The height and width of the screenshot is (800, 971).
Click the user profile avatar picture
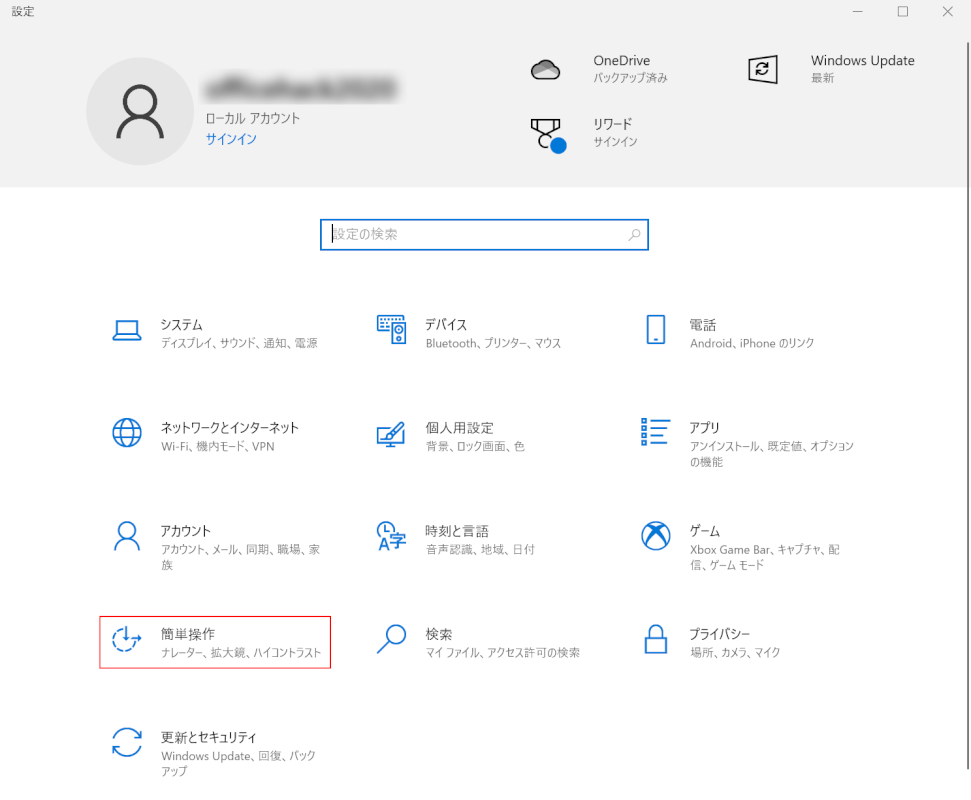[139, 110]
